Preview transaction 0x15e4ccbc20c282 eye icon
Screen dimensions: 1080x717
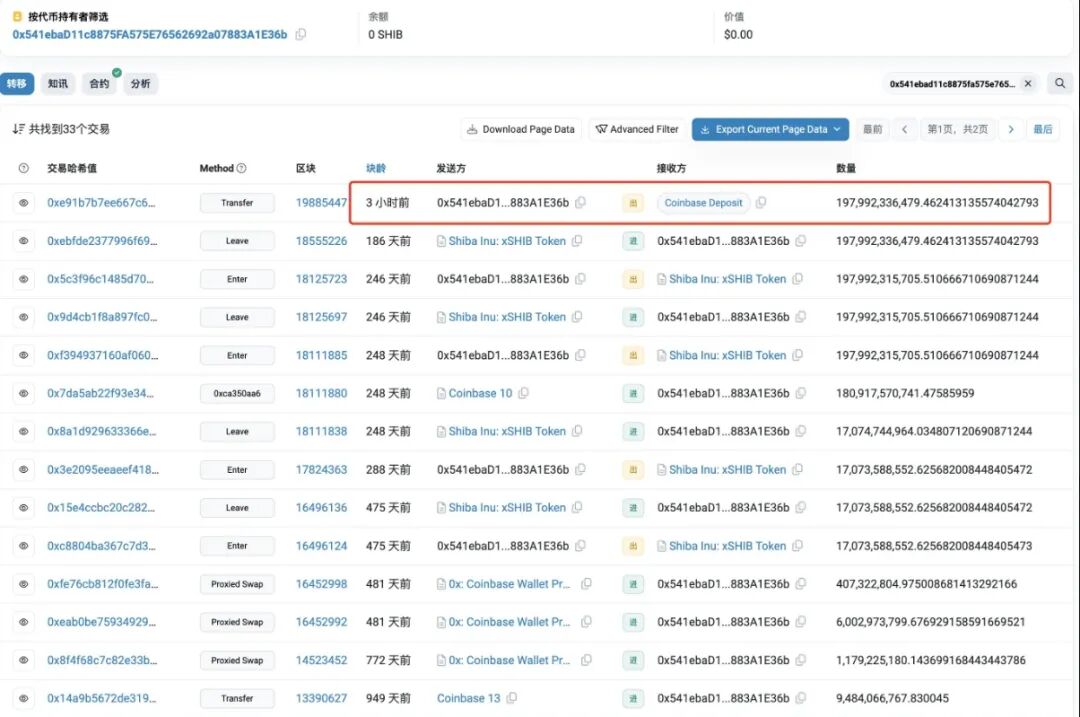tap(23, 508)
